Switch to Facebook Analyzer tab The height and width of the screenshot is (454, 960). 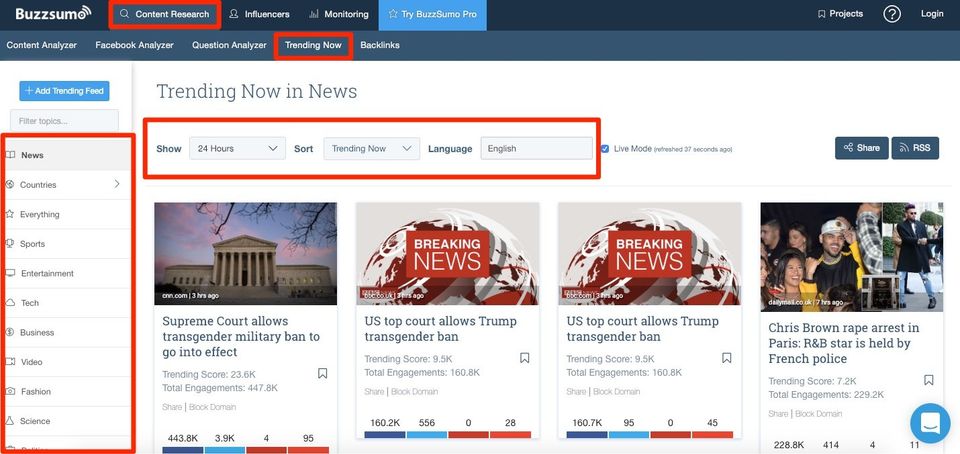(135, 45)
